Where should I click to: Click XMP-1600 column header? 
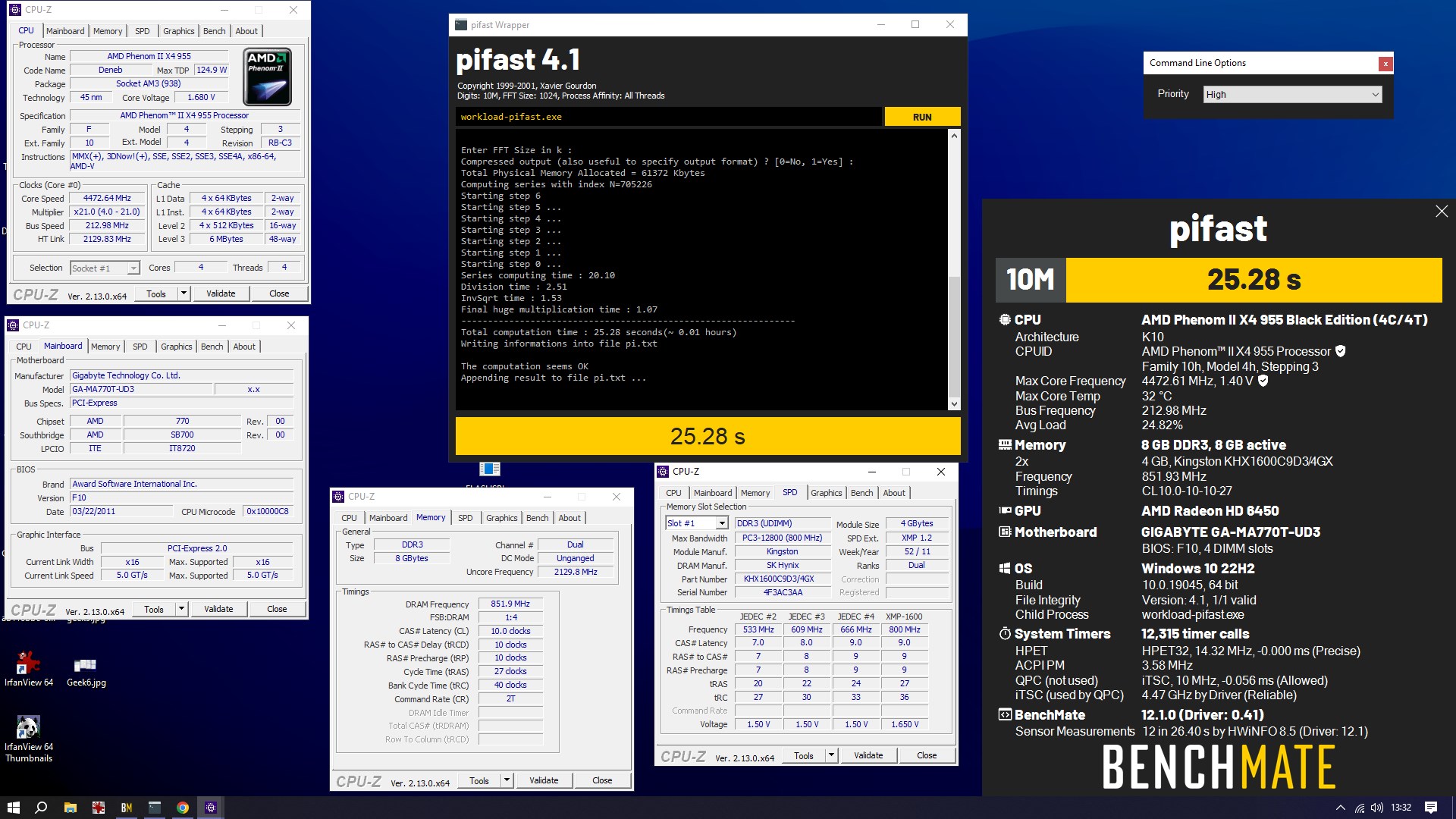(904, 617)
